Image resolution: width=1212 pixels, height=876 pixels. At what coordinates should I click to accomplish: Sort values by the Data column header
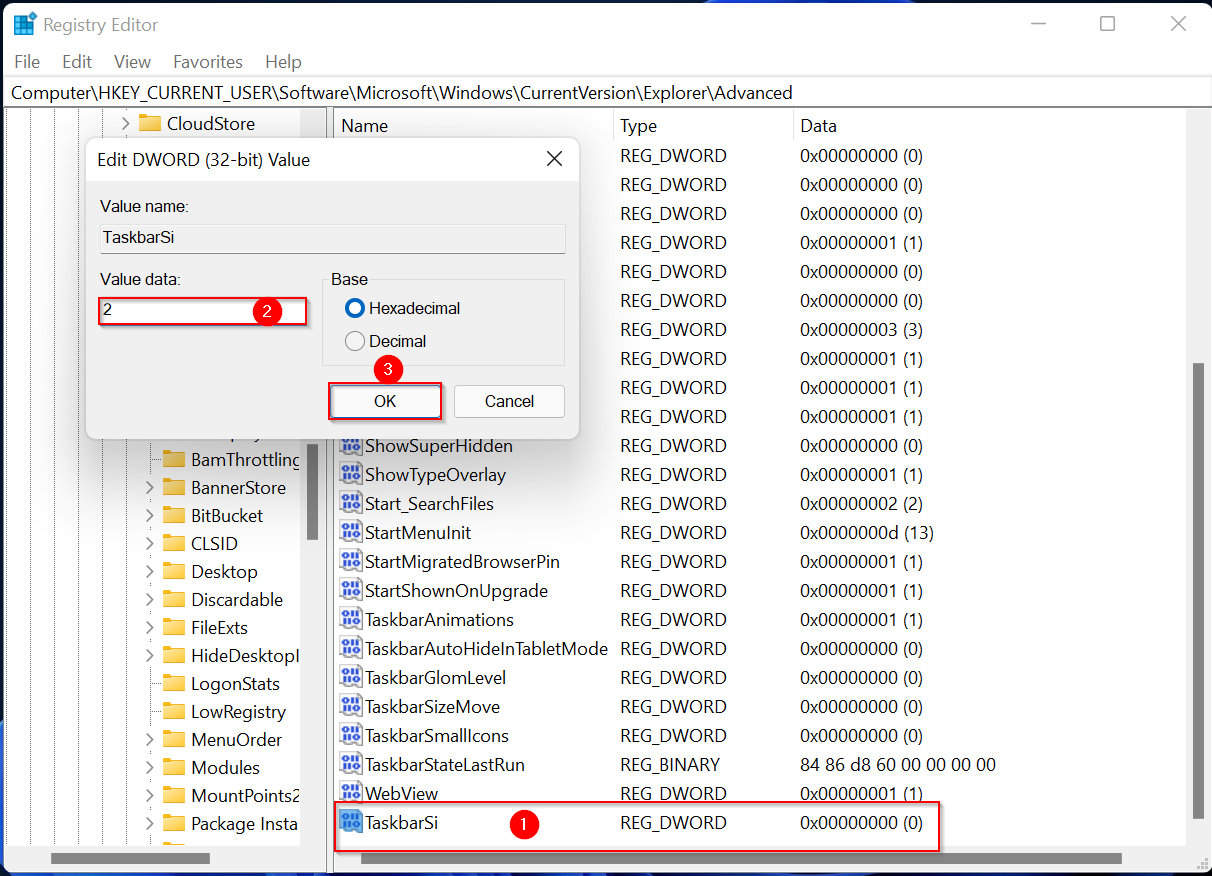point(990,126)
